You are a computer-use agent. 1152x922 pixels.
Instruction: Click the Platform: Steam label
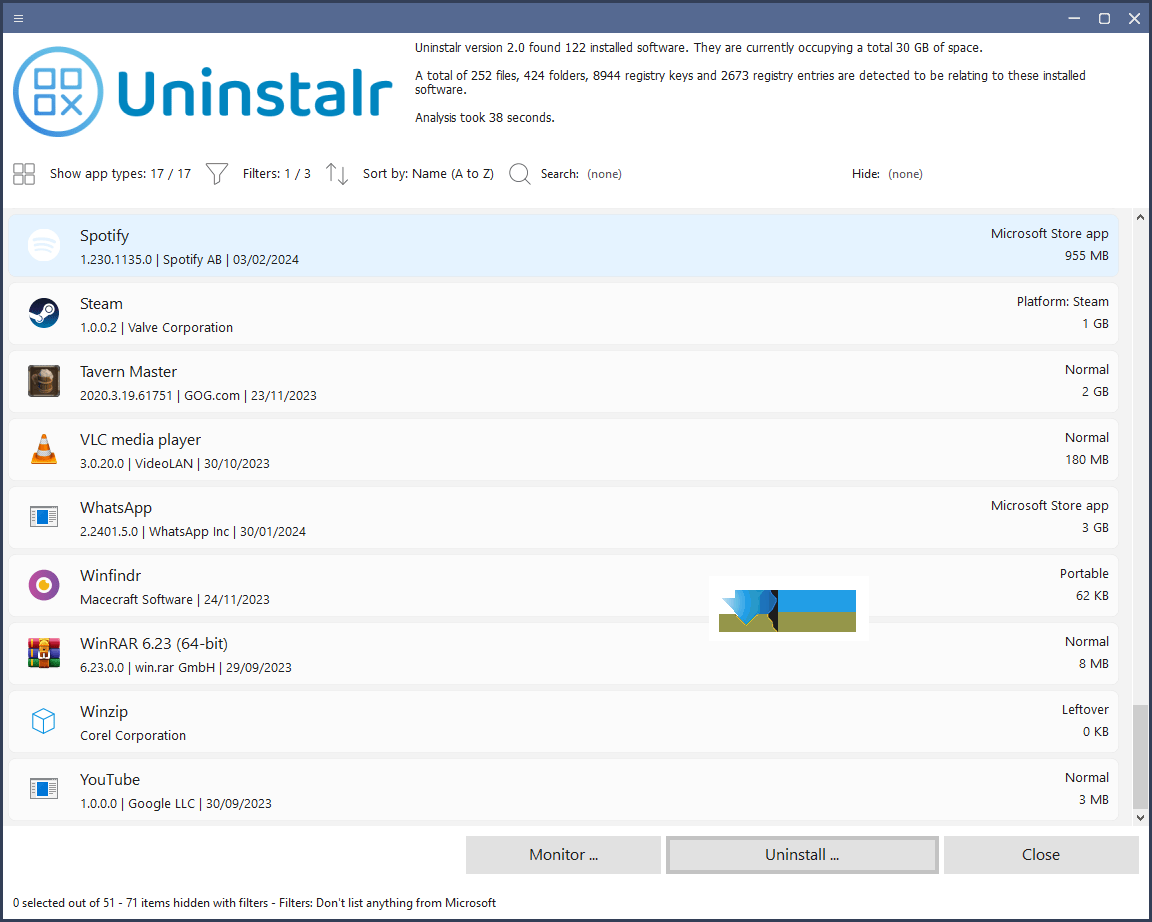(x=1062, y=301)
